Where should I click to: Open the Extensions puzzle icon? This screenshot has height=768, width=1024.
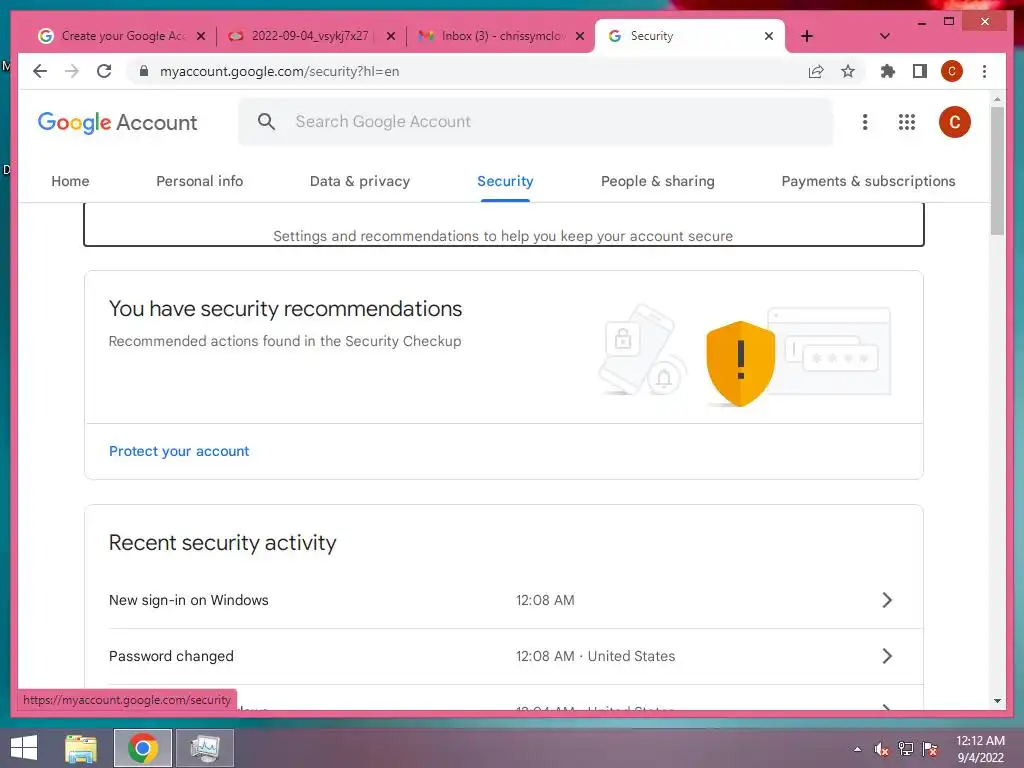pyautogui.click(x=888, y=71)
